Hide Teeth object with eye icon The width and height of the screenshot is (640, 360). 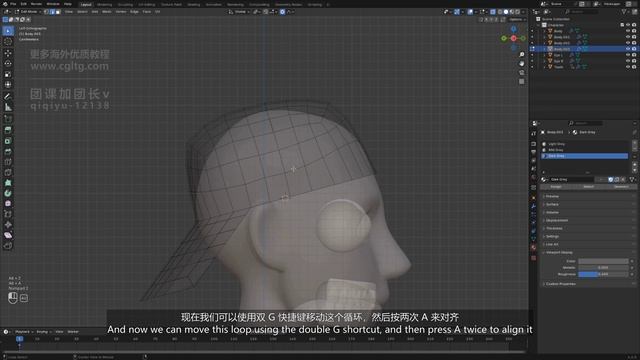pos(628,67)
